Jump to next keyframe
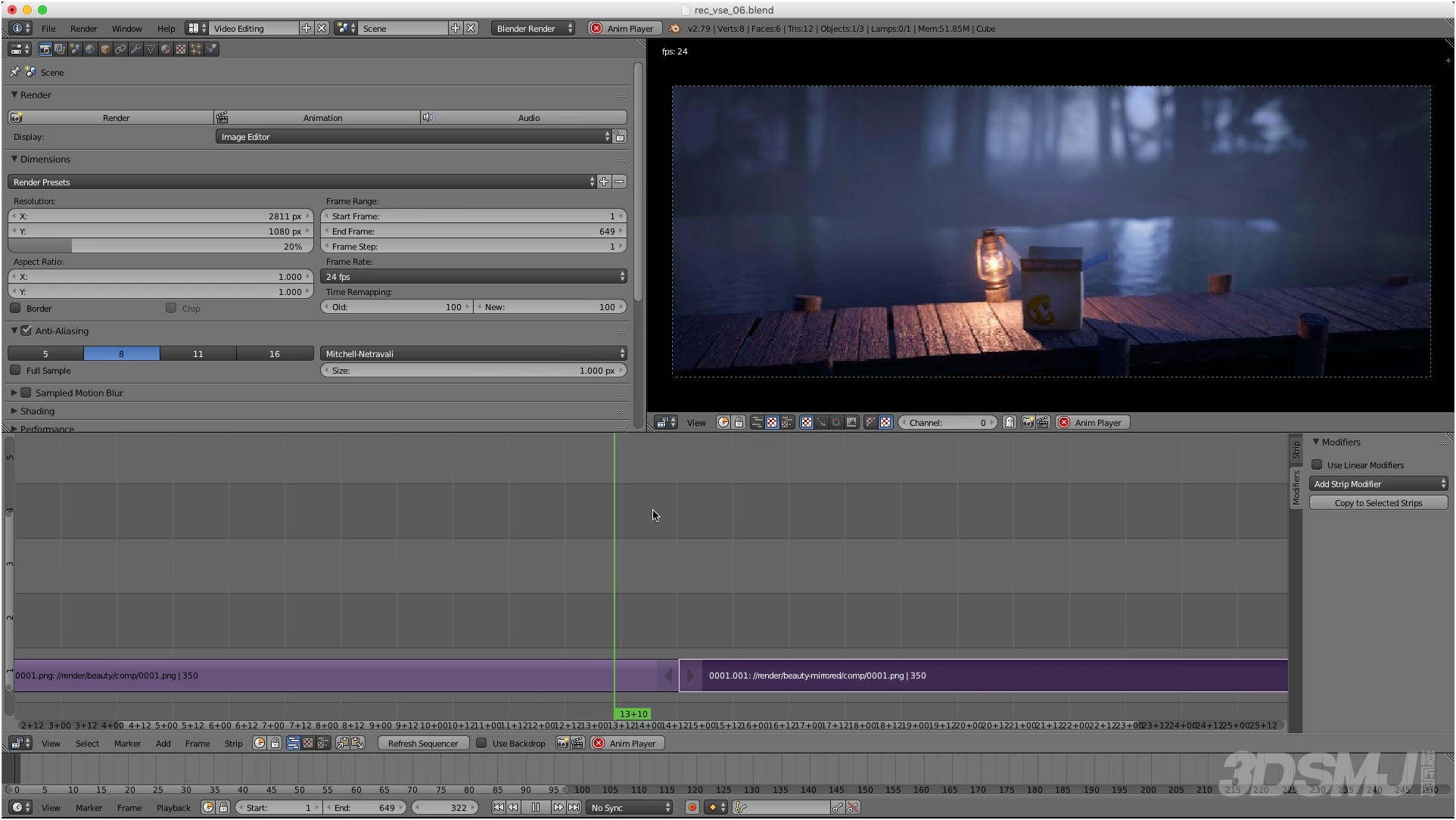This screenshot has height=820, width=1456. 558,808
